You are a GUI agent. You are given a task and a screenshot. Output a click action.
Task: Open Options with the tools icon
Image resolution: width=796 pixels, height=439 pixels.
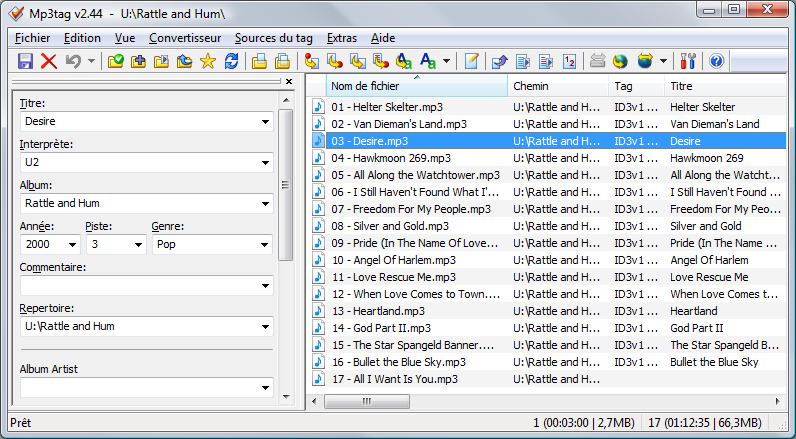click(x=688, y=61)
